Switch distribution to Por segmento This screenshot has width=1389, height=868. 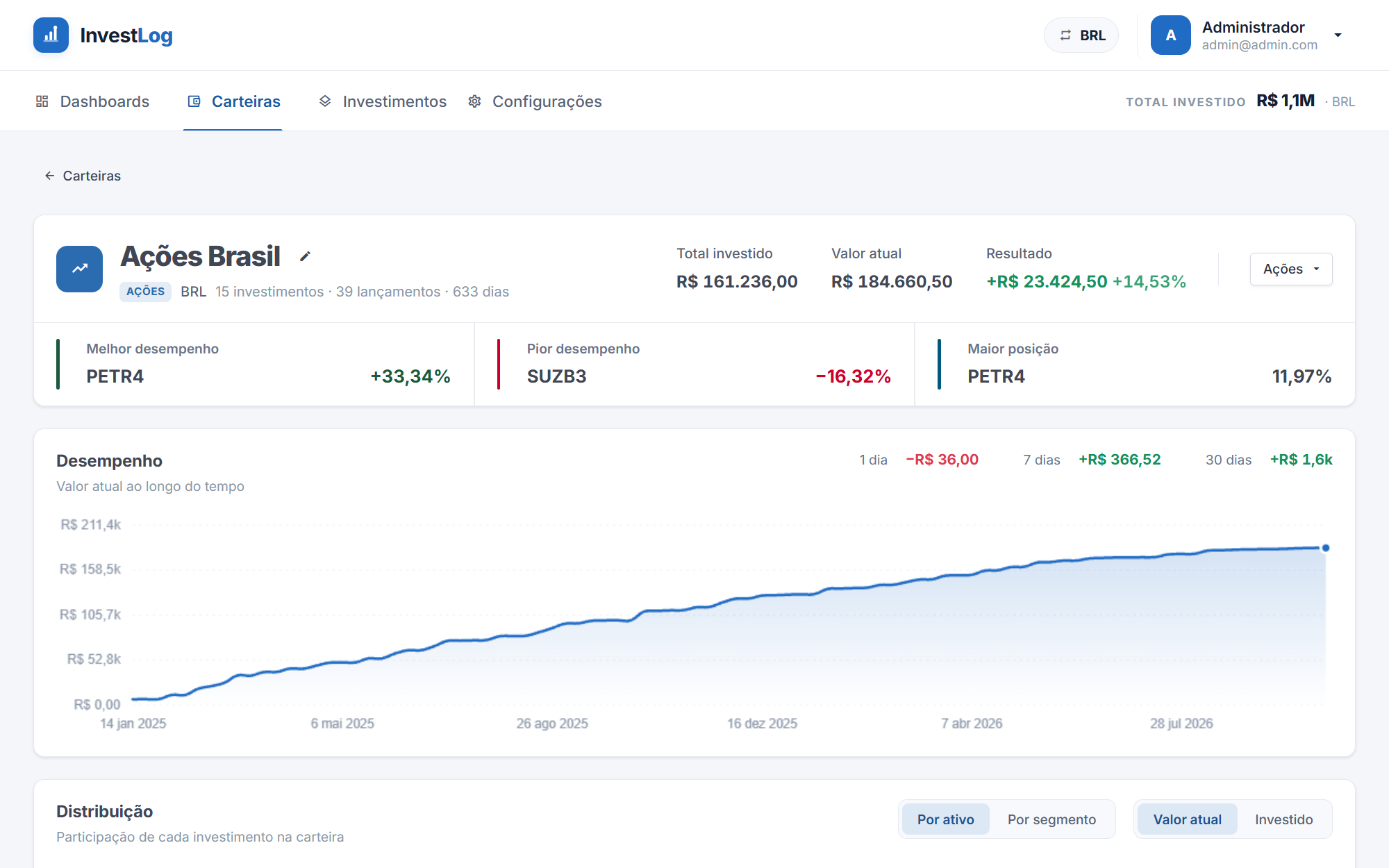click(1051, 819)
